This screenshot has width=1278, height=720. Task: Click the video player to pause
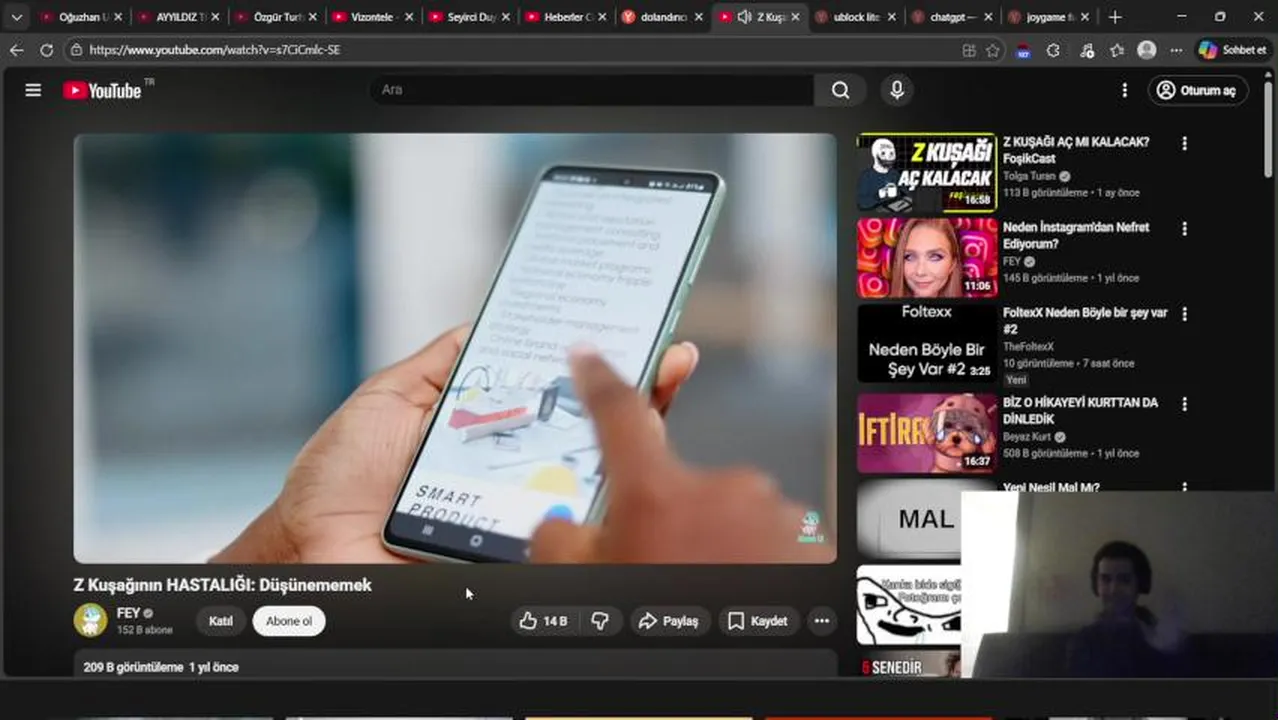click(x=455, y=348)
